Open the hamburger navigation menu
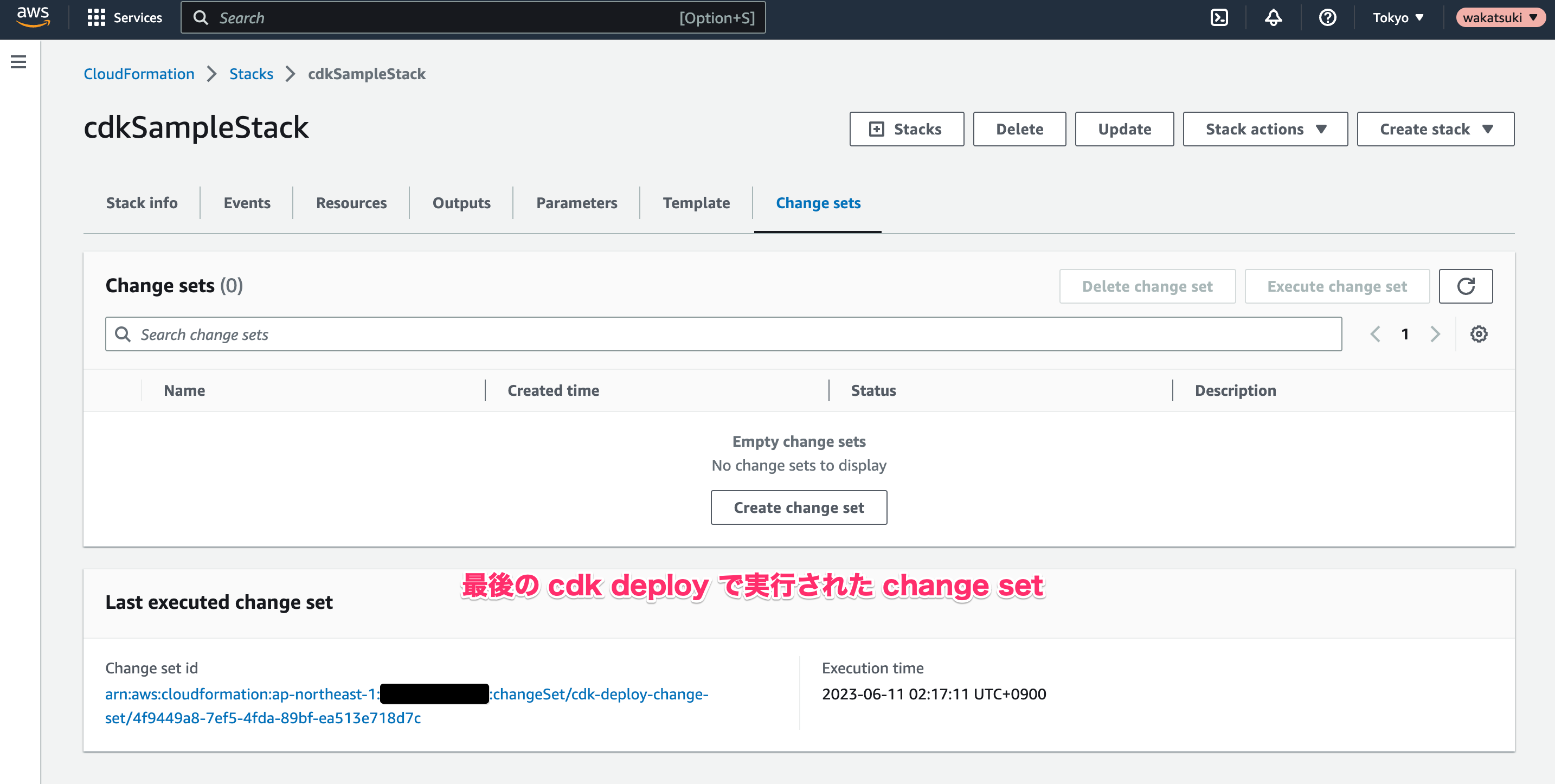 19,62
